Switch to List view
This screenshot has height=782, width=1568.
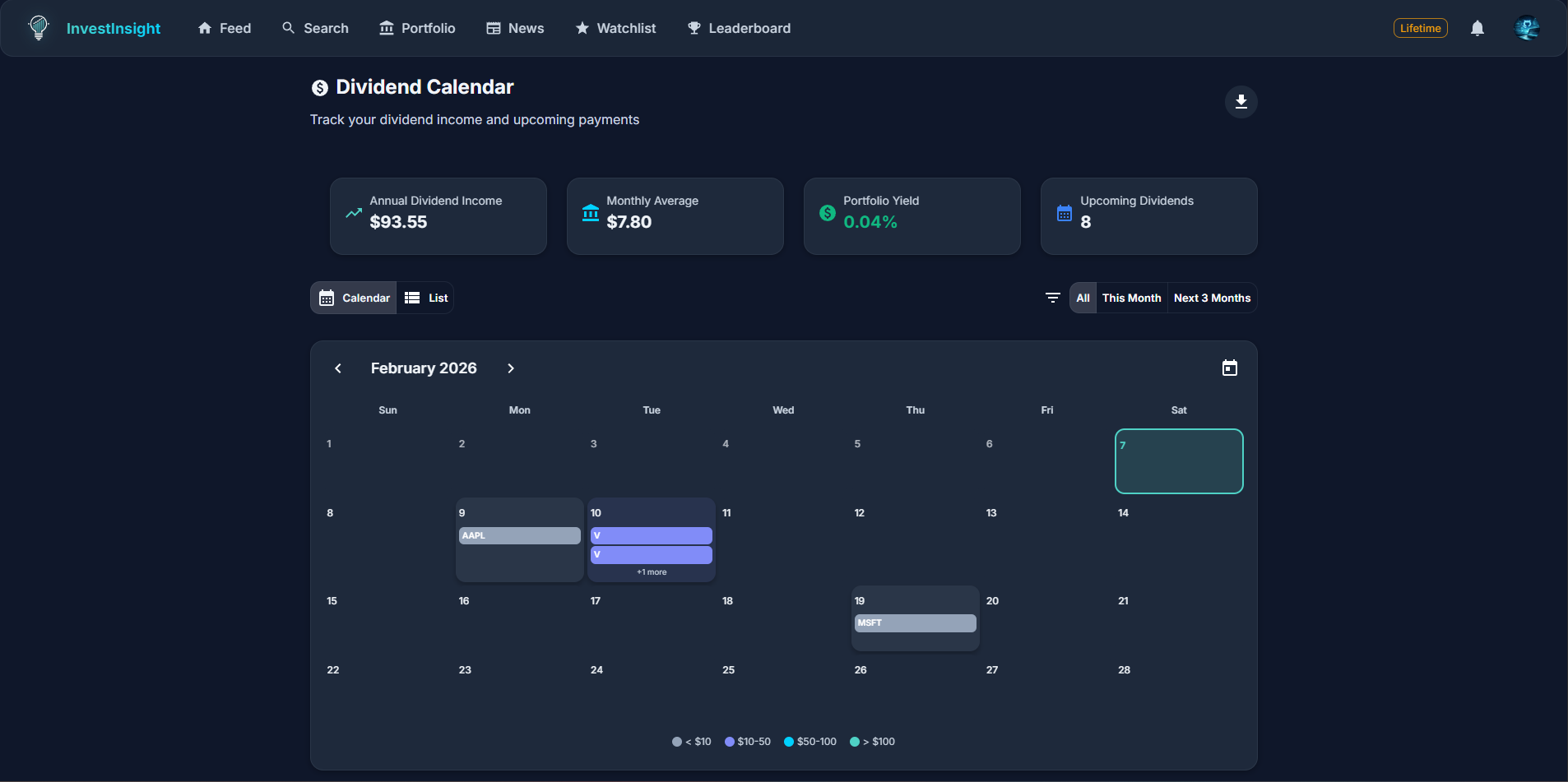click(425, 297)
